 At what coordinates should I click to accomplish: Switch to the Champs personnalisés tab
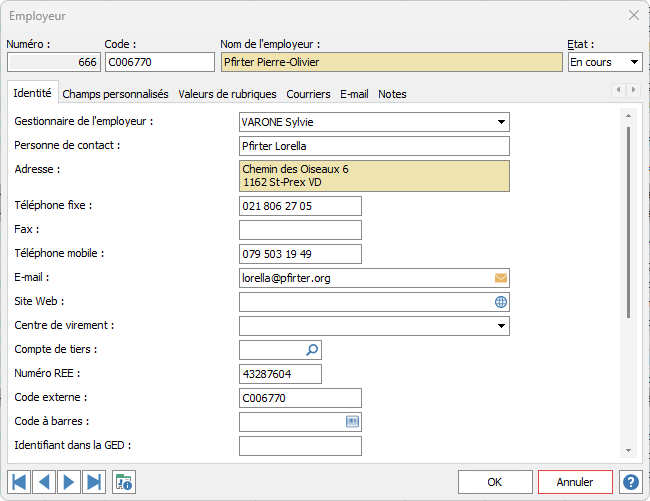click(x=115, y=94)
